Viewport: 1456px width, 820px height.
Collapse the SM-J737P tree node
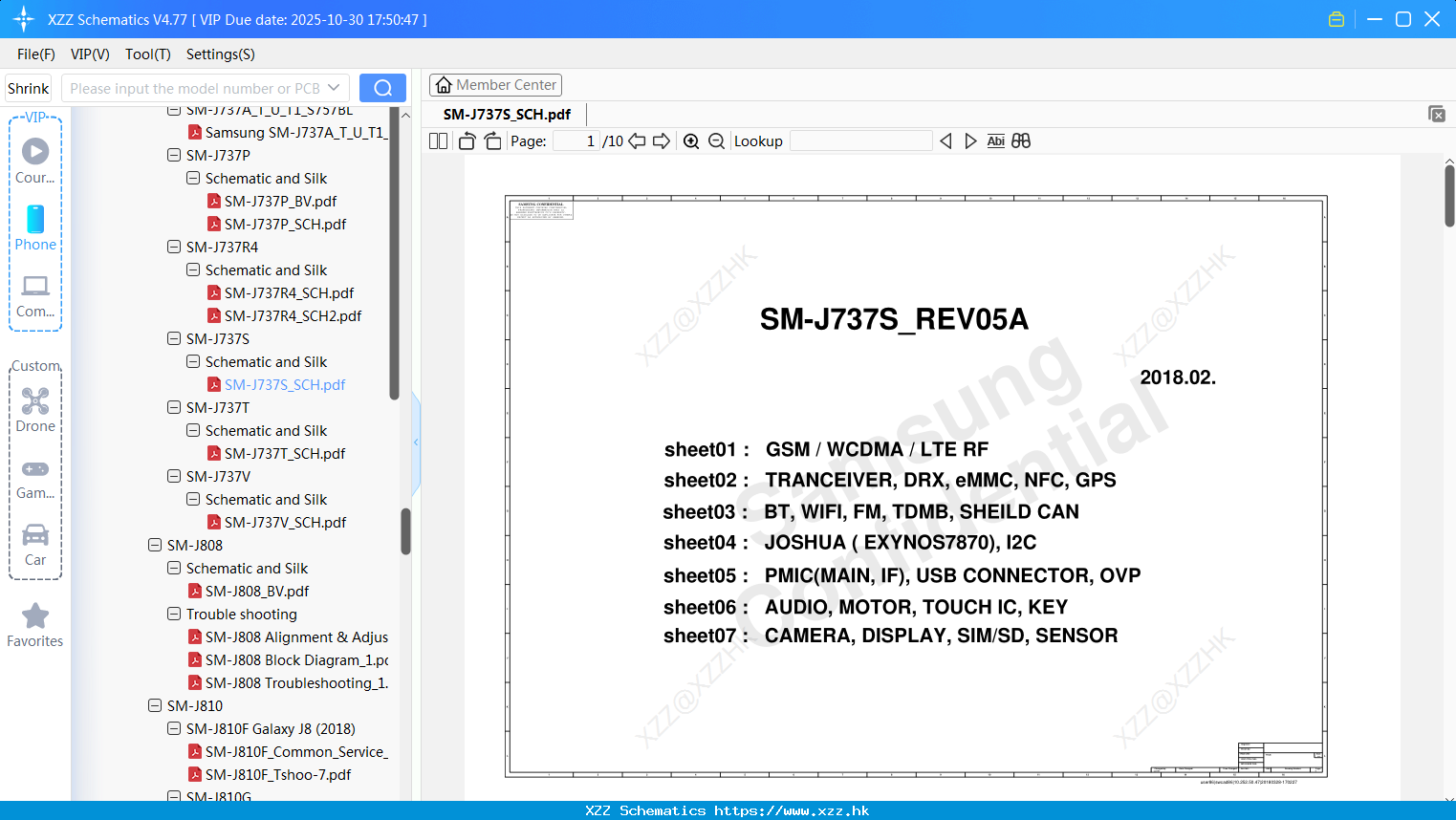pos(174,155)
